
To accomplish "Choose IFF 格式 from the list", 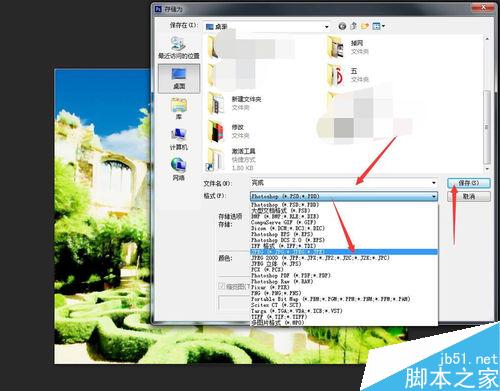I will tap(344, 246).
